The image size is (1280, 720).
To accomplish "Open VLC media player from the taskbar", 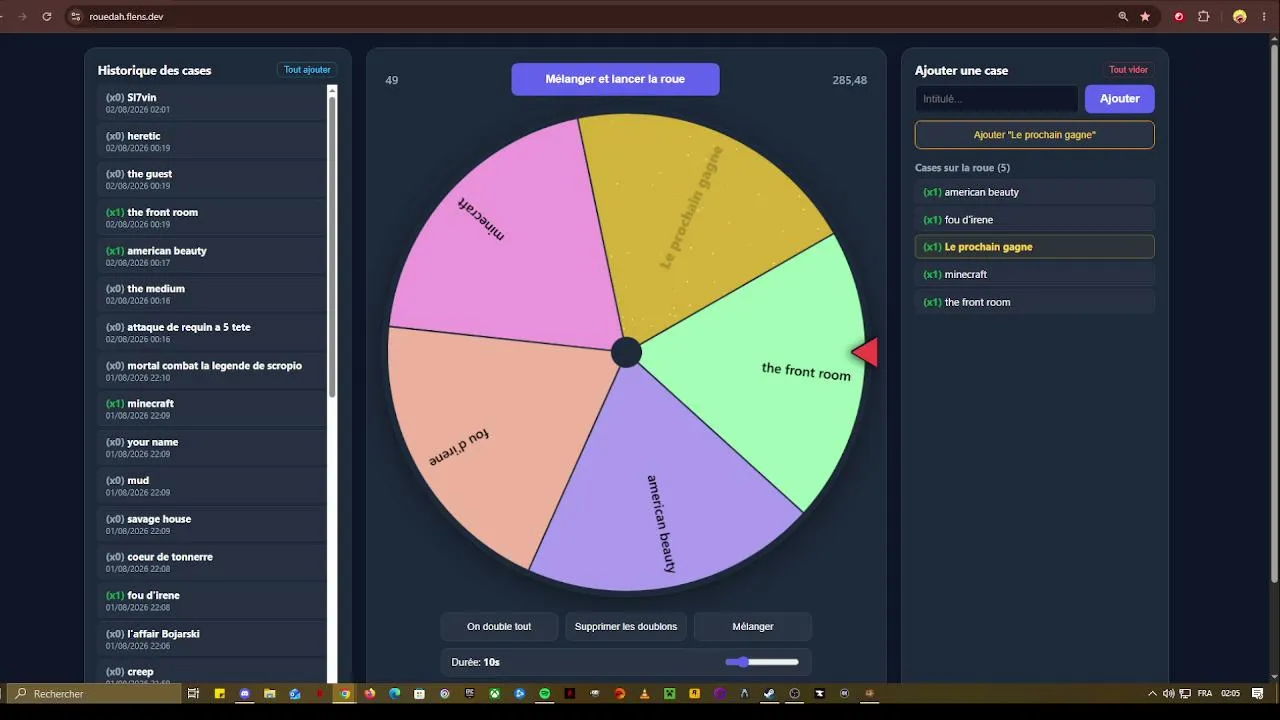I will (x=643, y=693).
